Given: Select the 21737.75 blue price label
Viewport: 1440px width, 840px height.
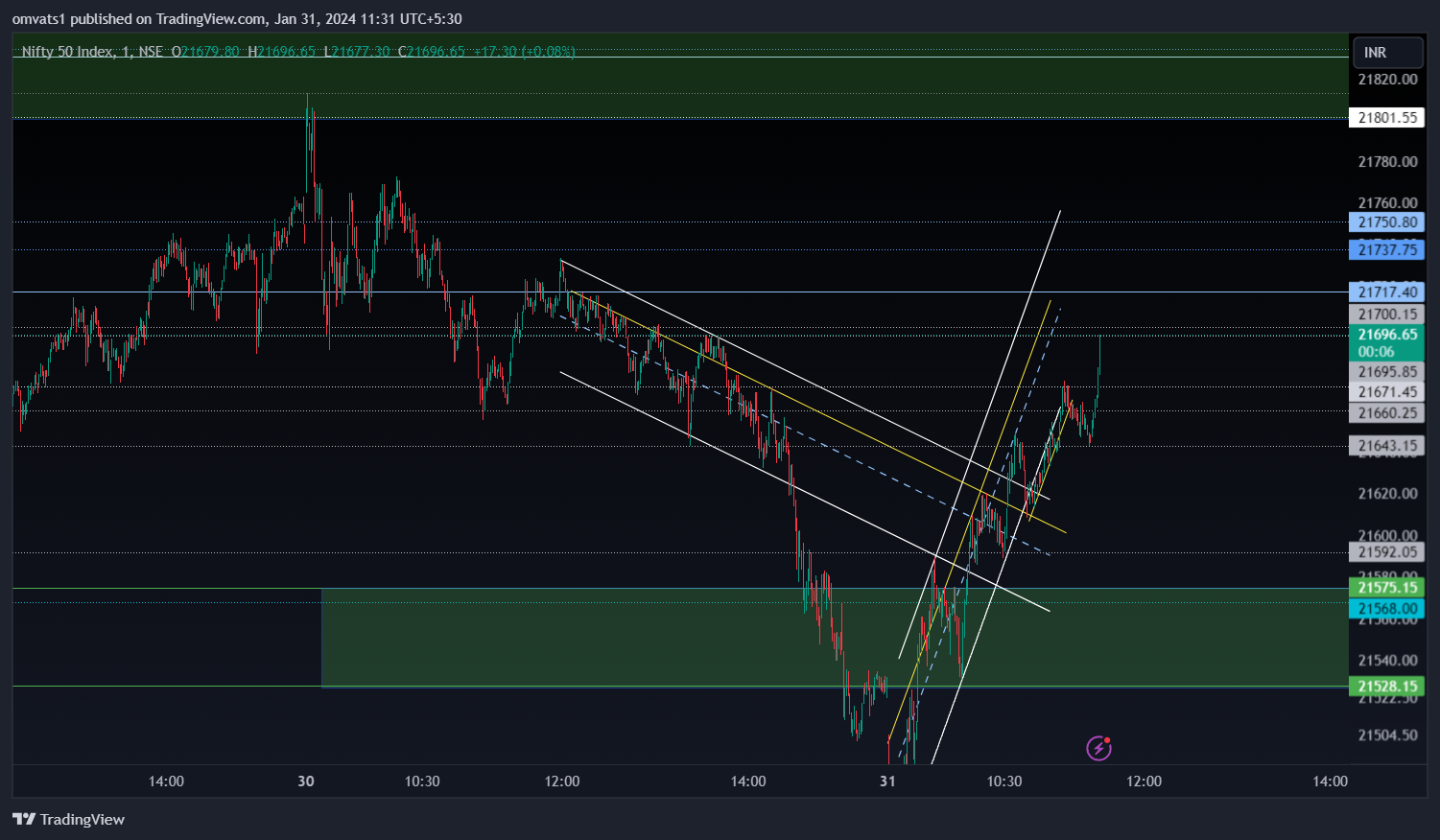Looking at the screenshot, I should [x=1386, y=250].
